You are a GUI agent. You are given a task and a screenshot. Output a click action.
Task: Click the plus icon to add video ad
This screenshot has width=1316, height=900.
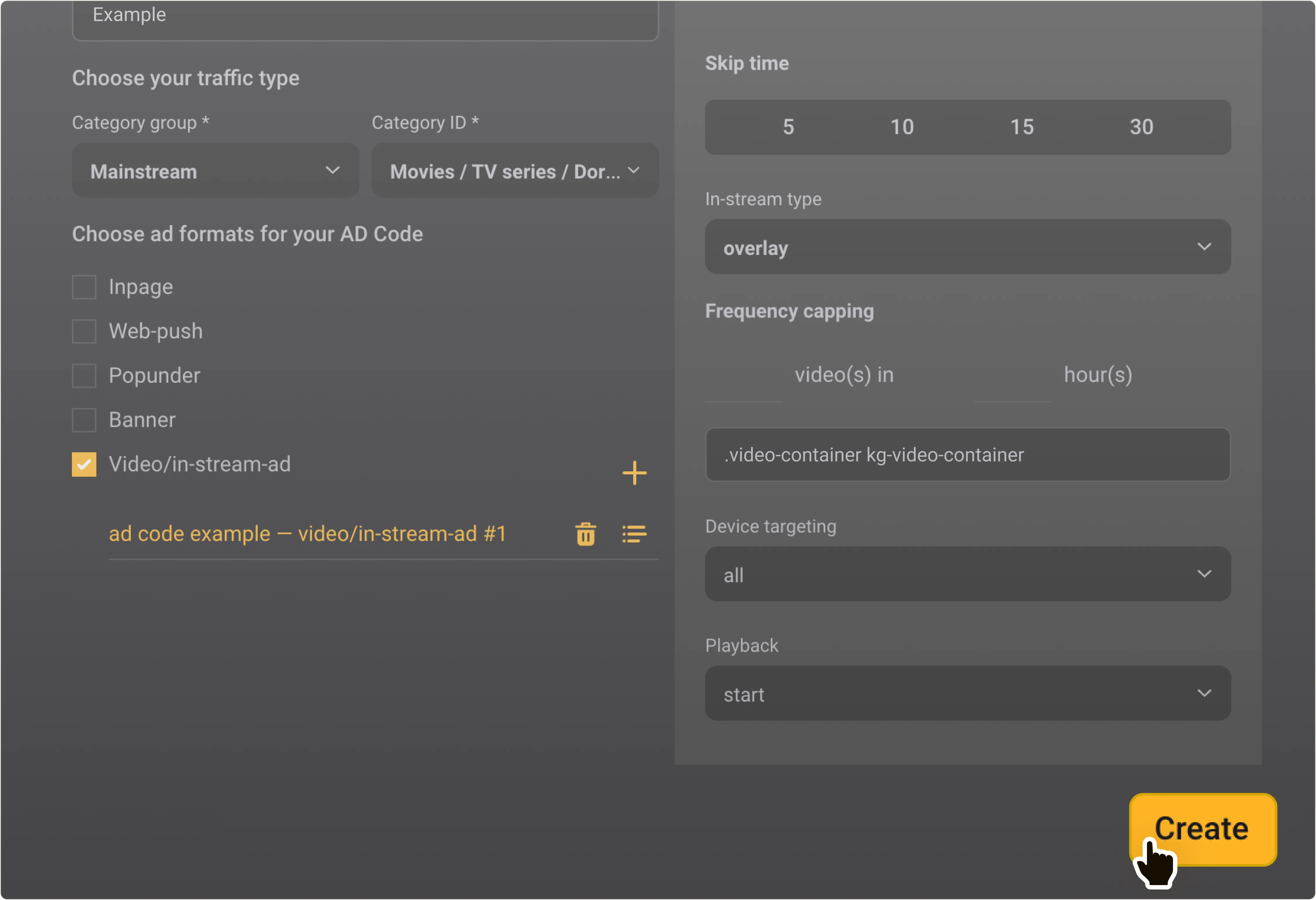tap(634, 473)
